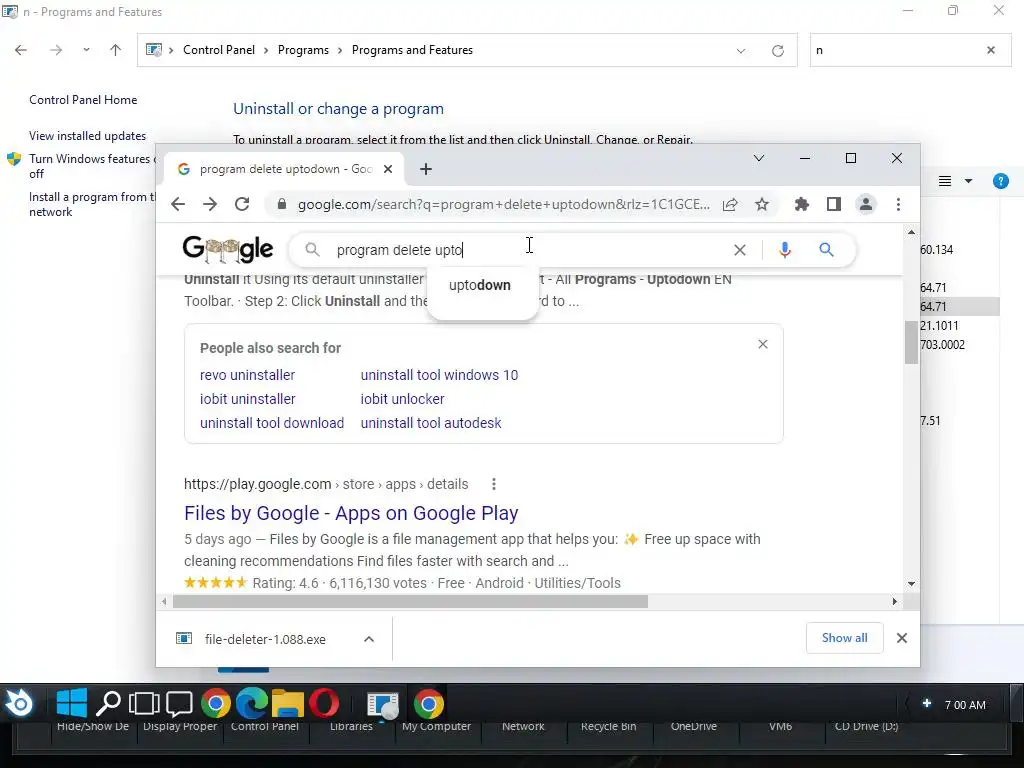
Task: Refresh the Programs and Features view
Action: point(777,51)
